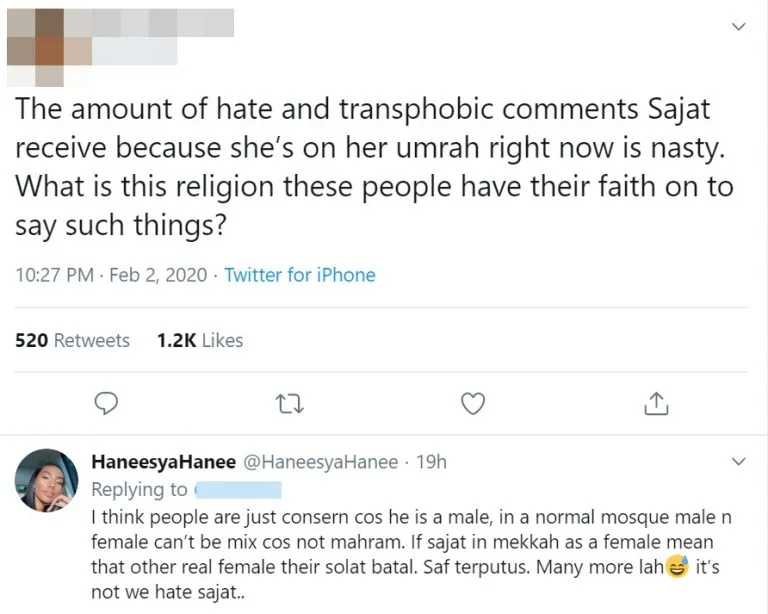768x614 pixels.
Task: Expand the main tweet's options chevron
Action: (x=739, y=27)
